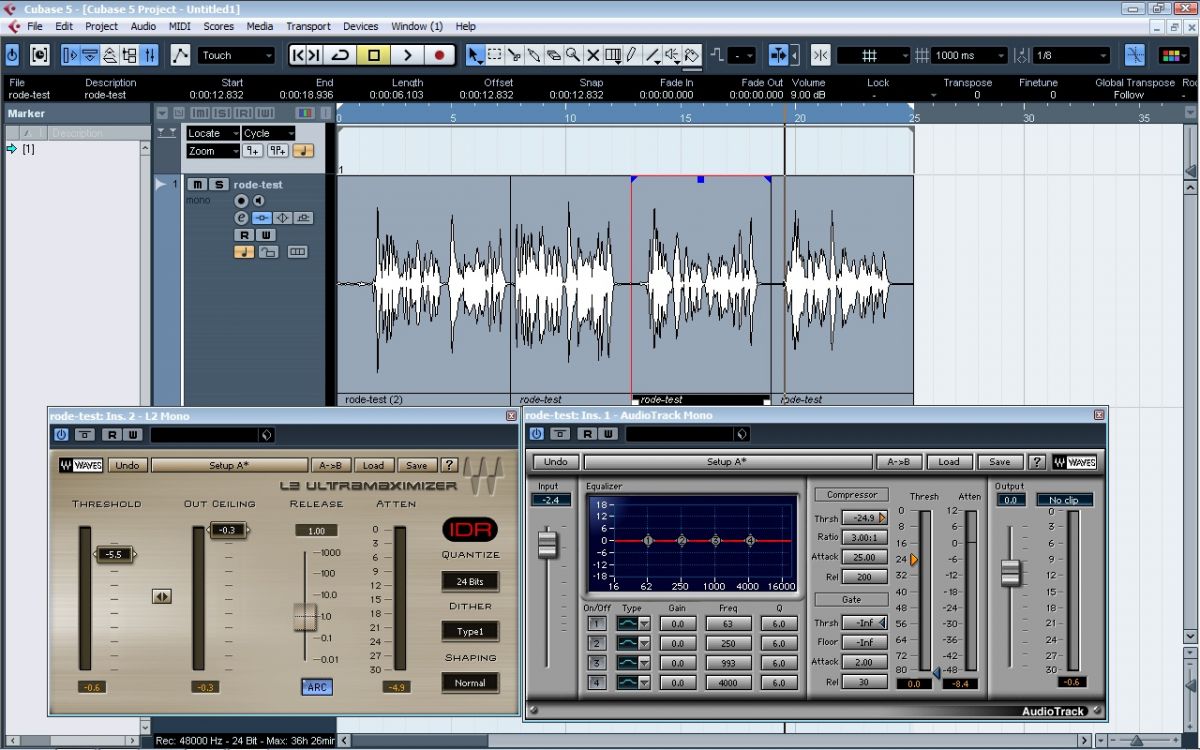The image size is (1200, 750).
Task: Select the Color paint bucket tool
Action: click(692, 55)
